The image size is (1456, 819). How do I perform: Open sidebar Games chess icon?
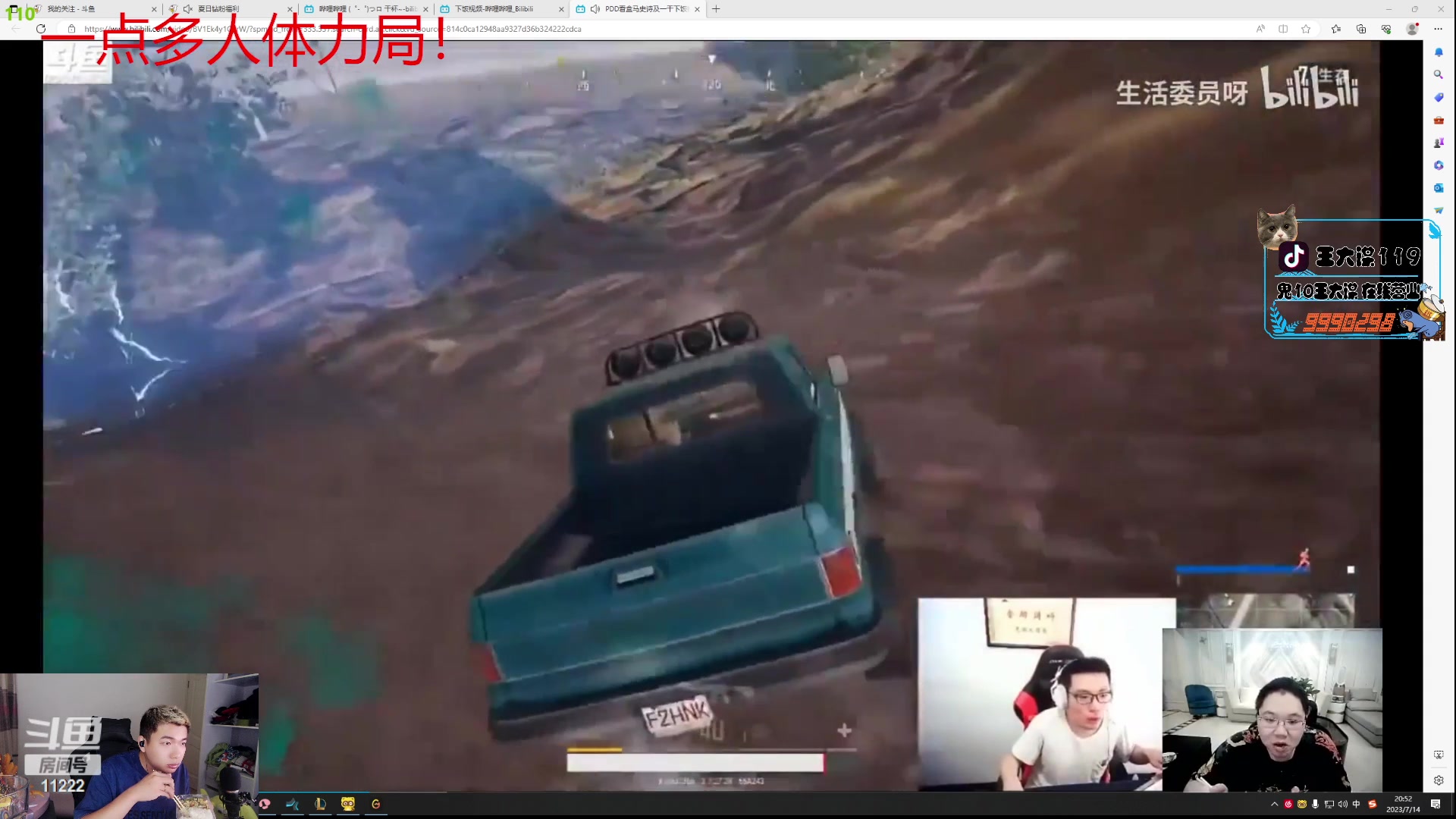pyautogui.click(x=1439, y=143)
